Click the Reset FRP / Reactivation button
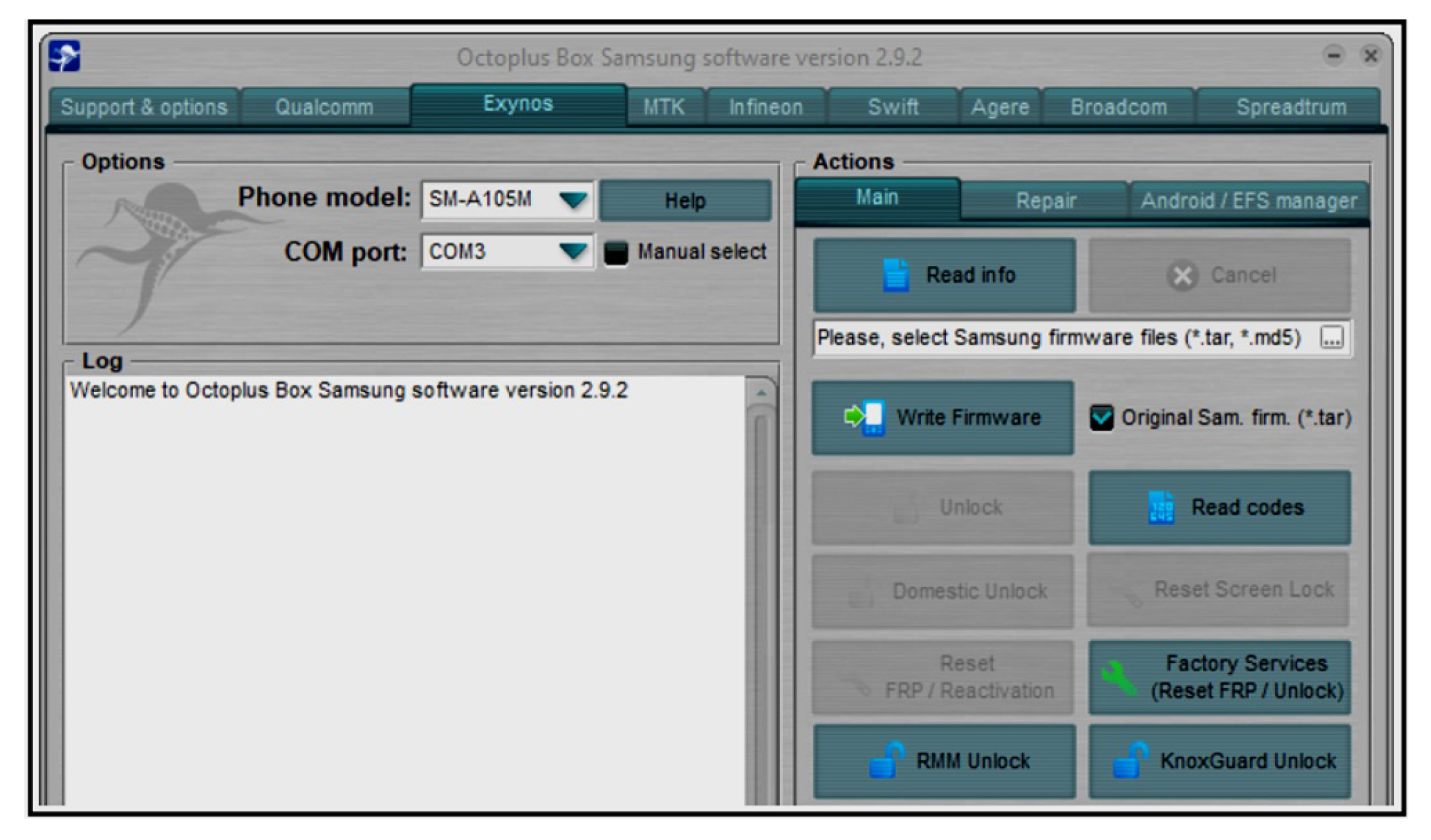This screenshot has width=1431, height=840. [x=943, y=678]
